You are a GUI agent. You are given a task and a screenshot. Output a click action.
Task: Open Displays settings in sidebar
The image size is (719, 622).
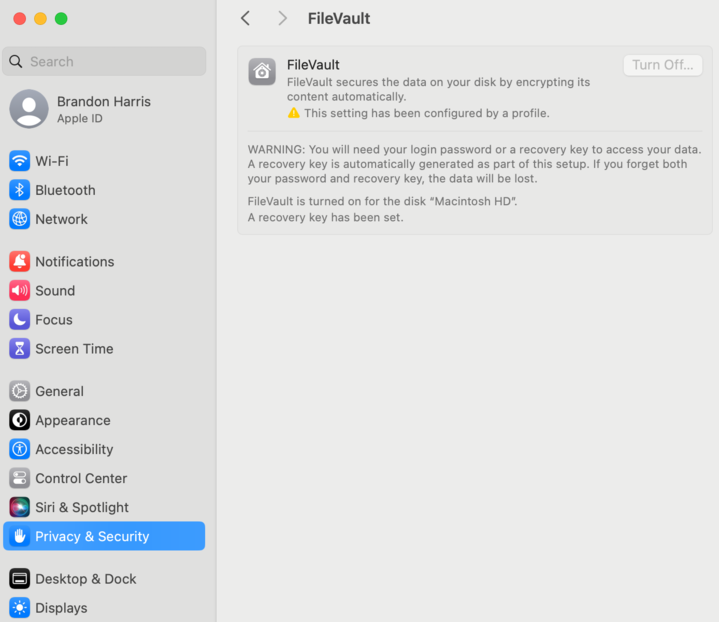[x=104, y=608]
